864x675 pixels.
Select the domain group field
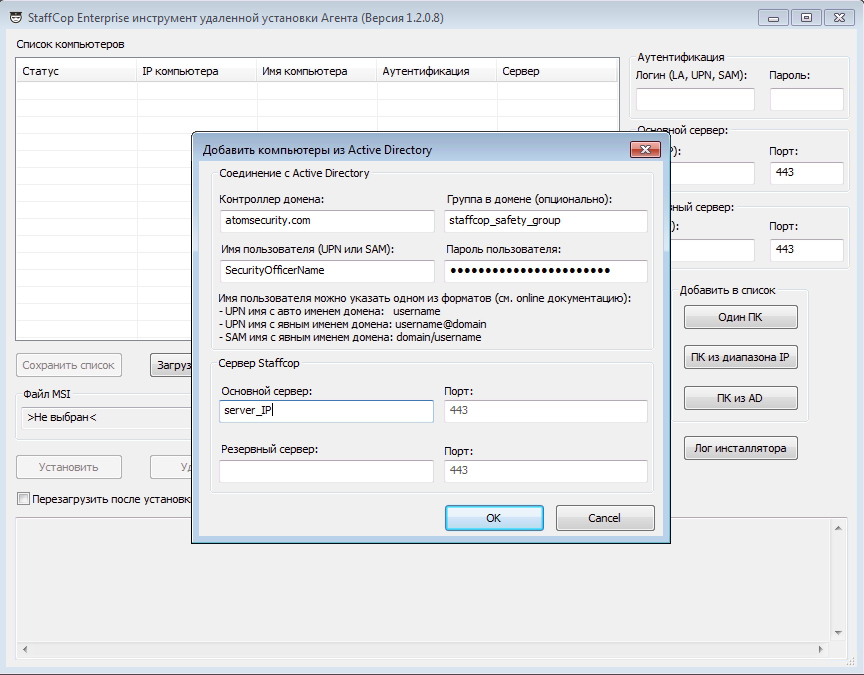[x=545, y=221]
